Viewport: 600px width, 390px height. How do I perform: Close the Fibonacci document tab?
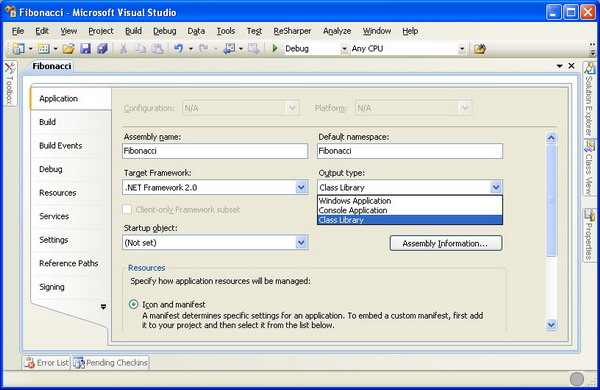click(571, 66)
